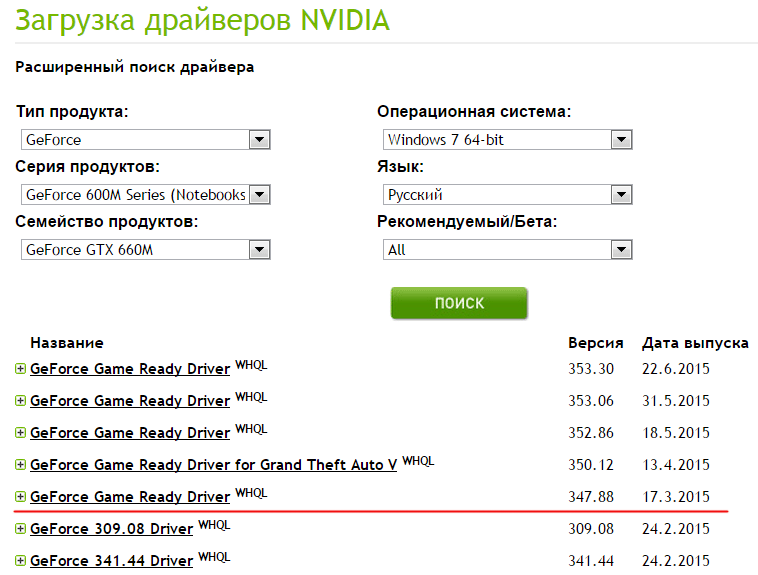Expand the Grand Theft Auto V driver row

coord(20,465)
